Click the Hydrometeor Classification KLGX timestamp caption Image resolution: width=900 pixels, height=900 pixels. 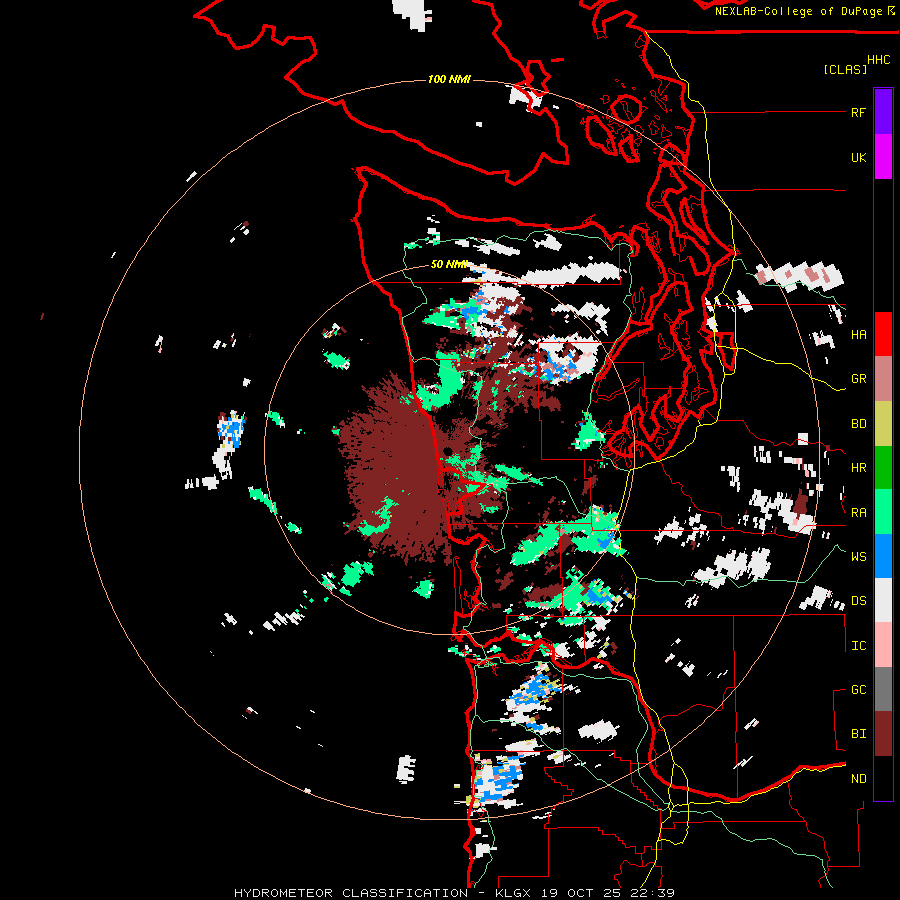click(454, 893)
